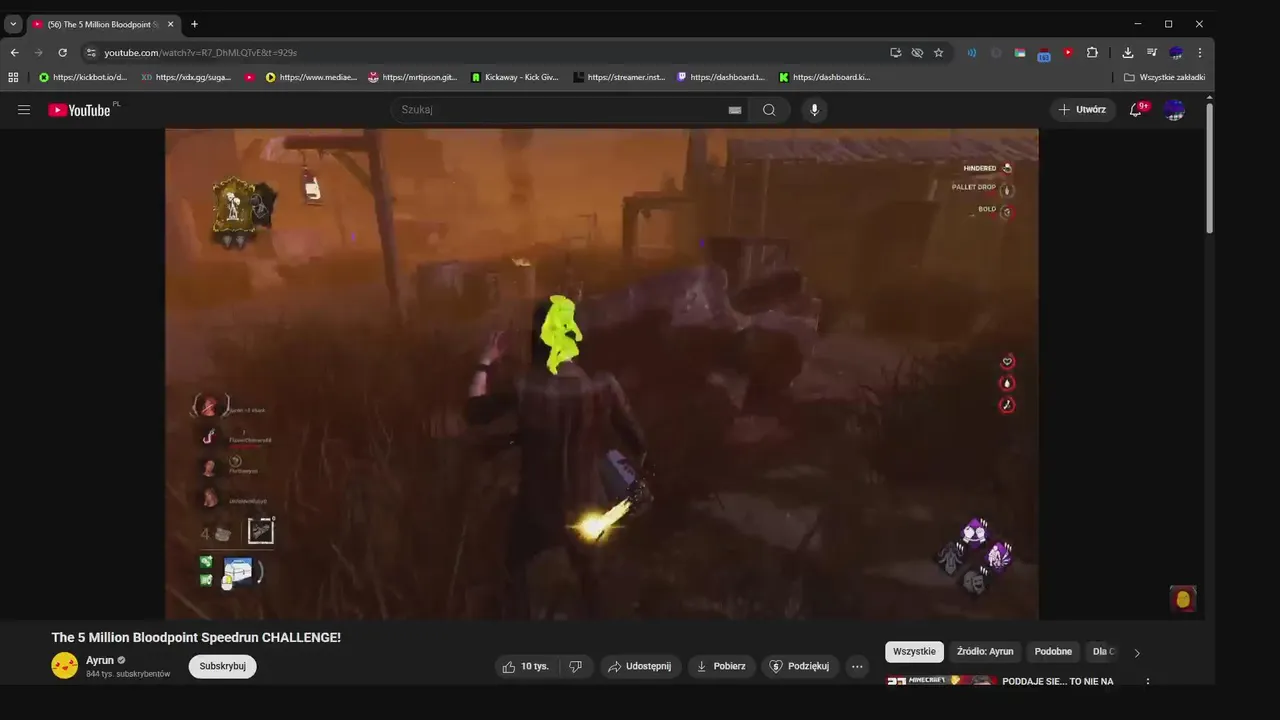The width and height of the screenshot is (1280, 720).
Task: Open the apps grid in bookmarks bar
Action: 13,77
